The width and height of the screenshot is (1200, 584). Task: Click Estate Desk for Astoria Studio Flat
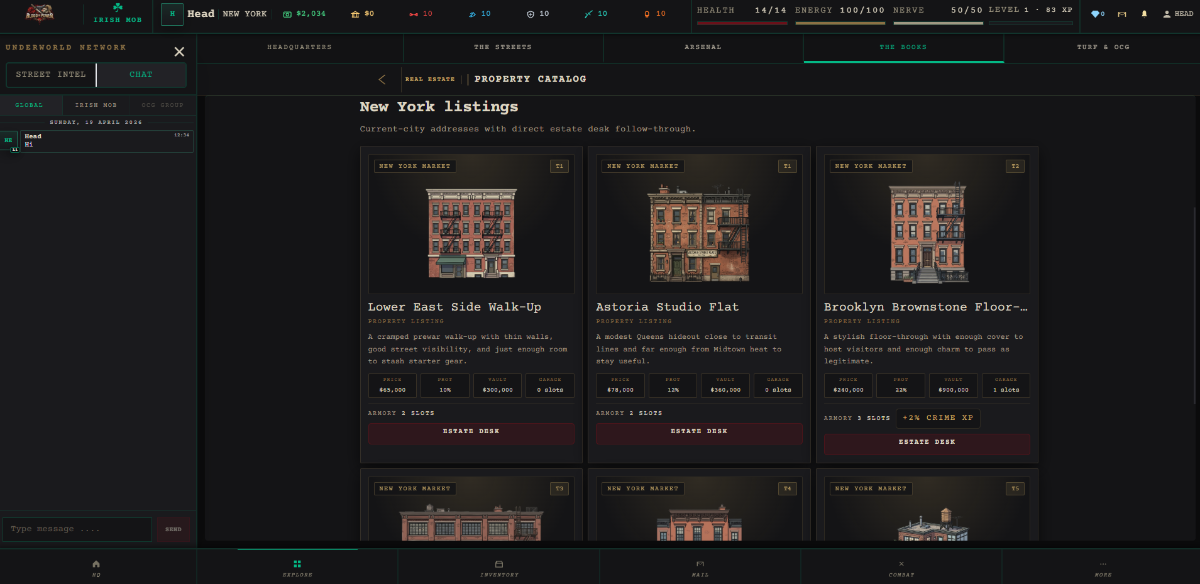click(x=699, y=432)
